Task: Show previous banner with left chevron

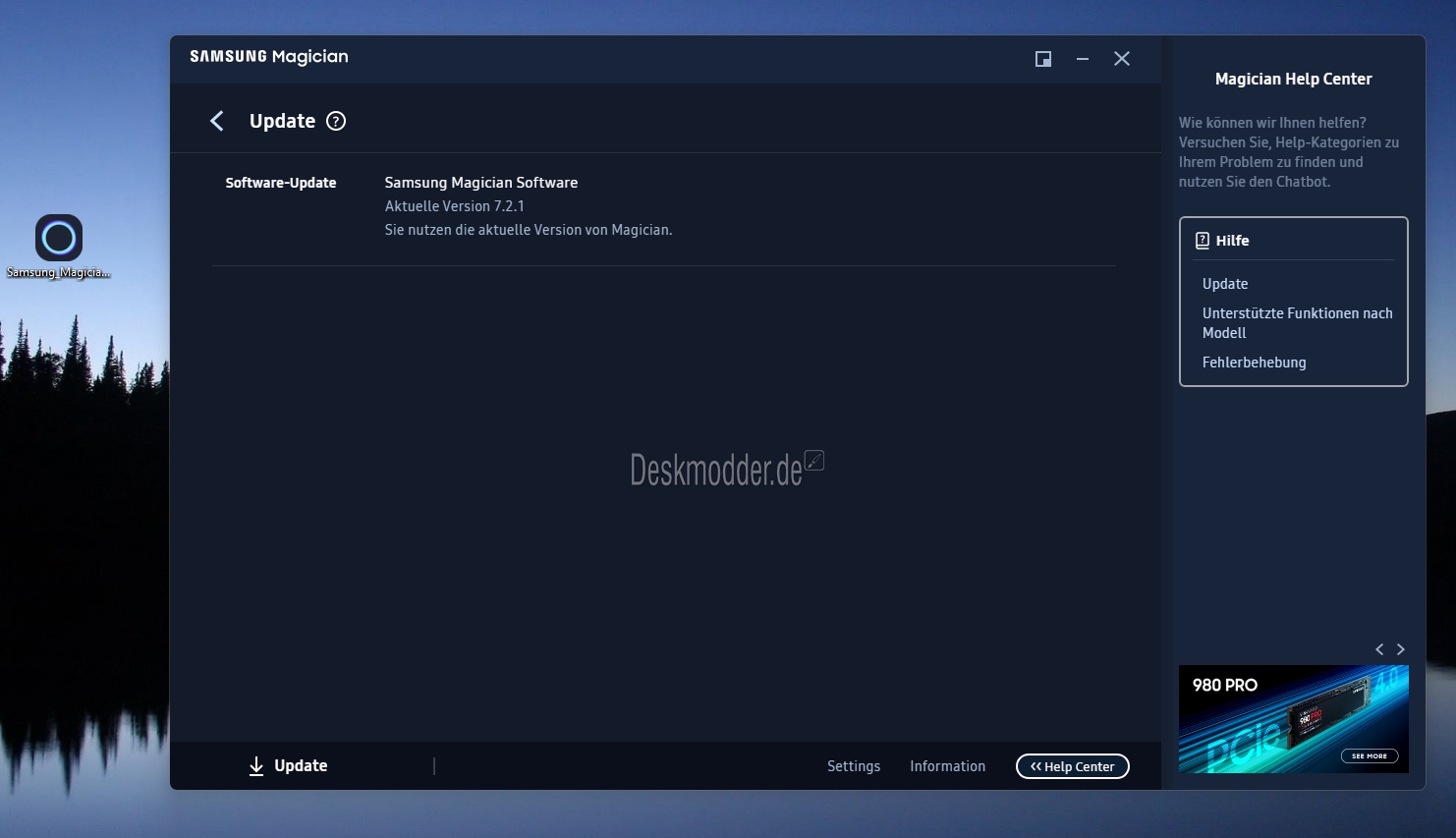Action: 1379,649
